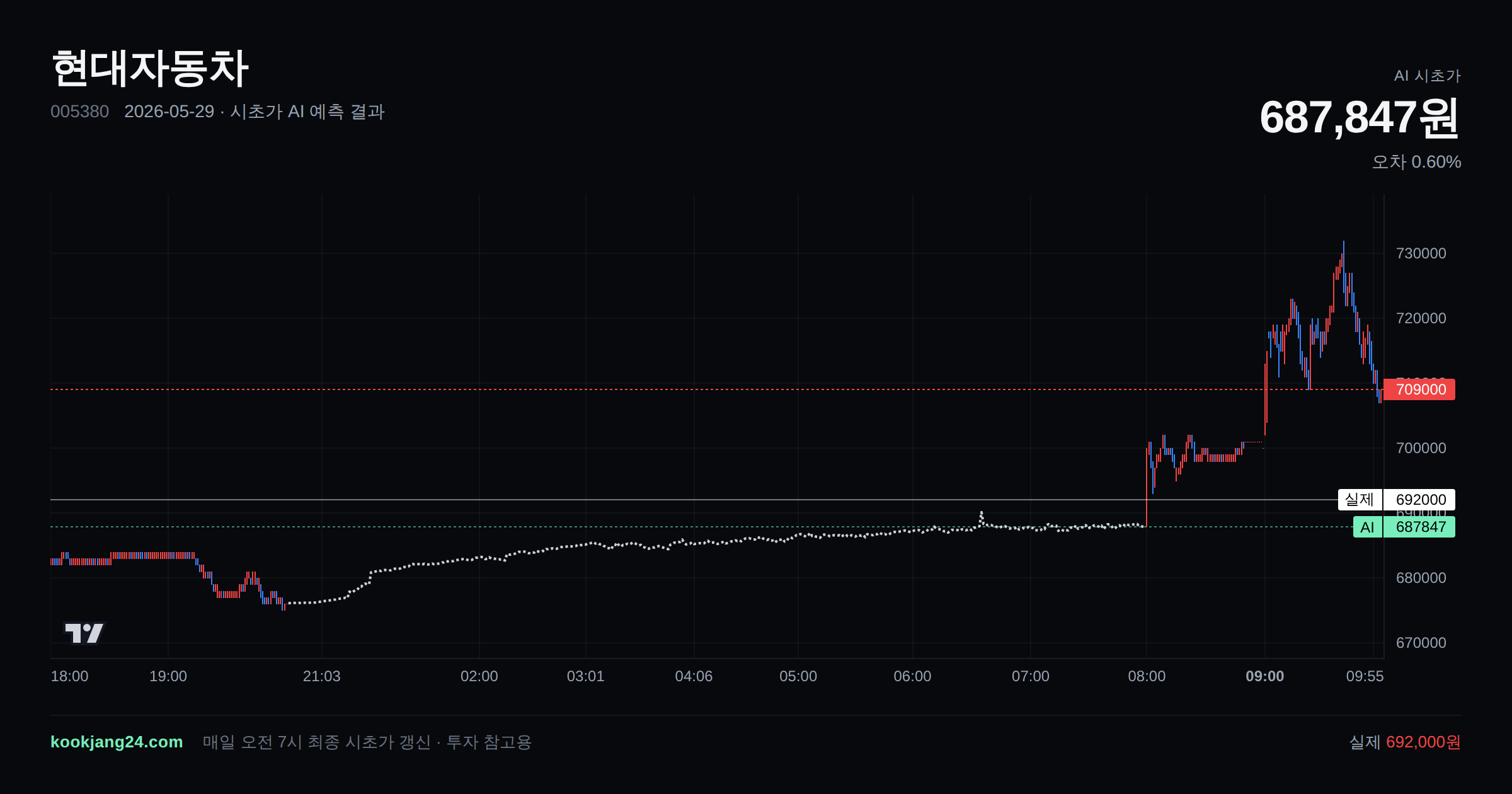Click the 02:00 time axis label
This screenshot has height=794, width=1512.
point(479,676)
